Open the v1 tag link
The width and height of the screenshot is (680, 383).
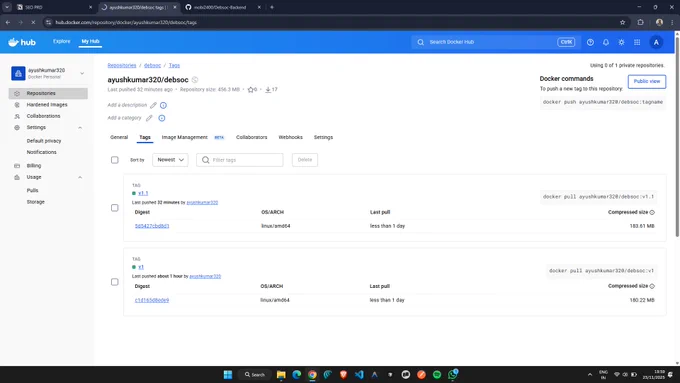click(141, 267)
